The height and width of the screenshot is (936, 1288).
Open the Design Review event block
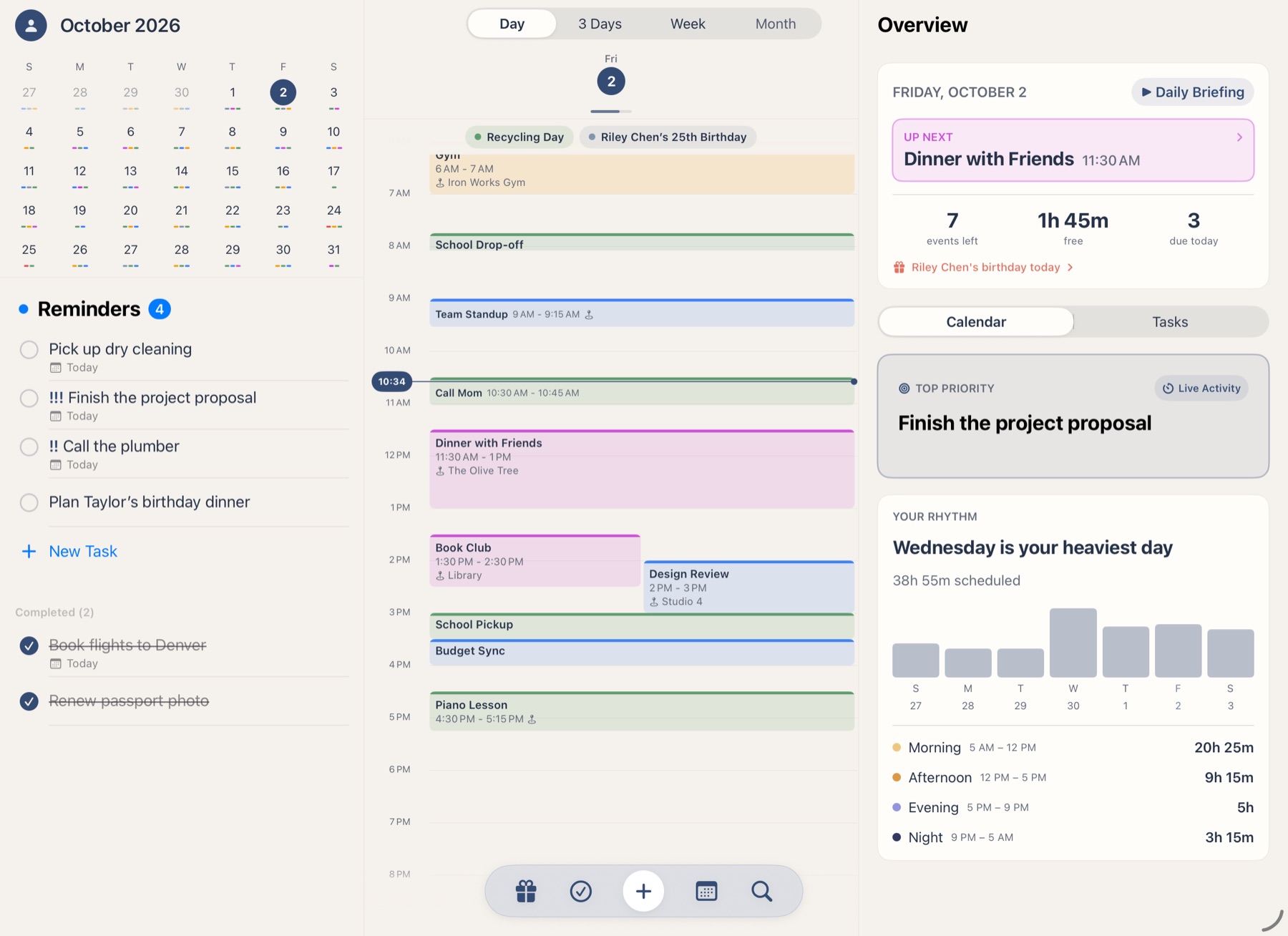coord(749,587)
